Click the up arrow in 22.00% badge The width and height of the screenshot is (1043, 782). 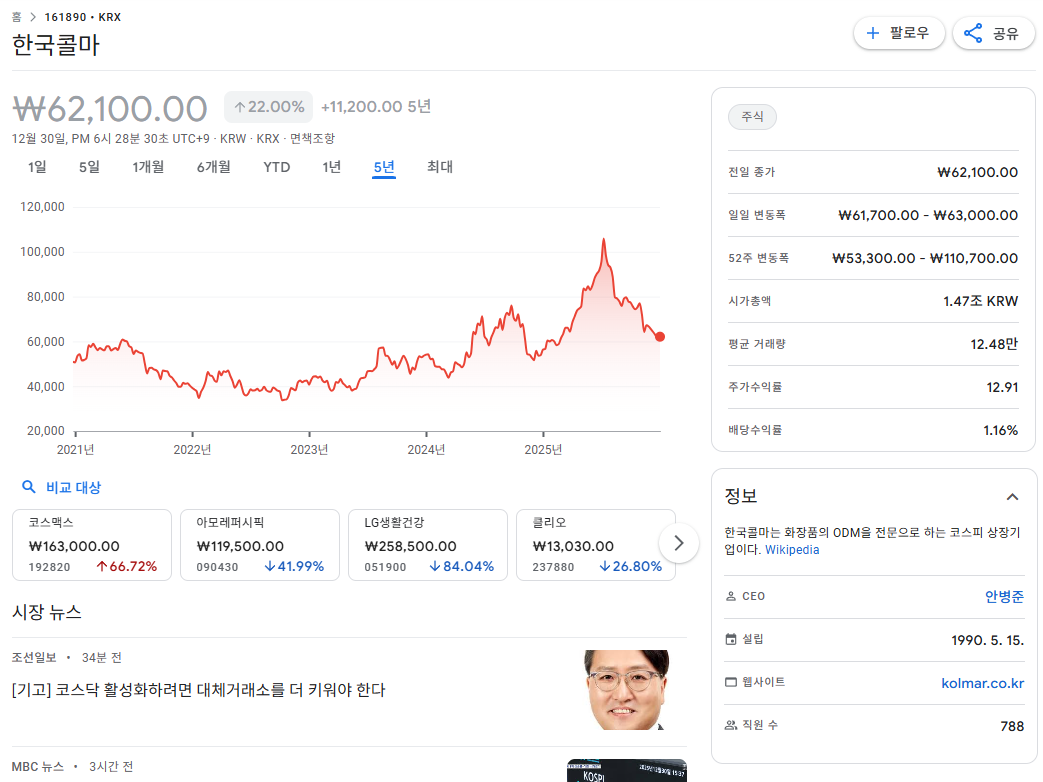239,107
